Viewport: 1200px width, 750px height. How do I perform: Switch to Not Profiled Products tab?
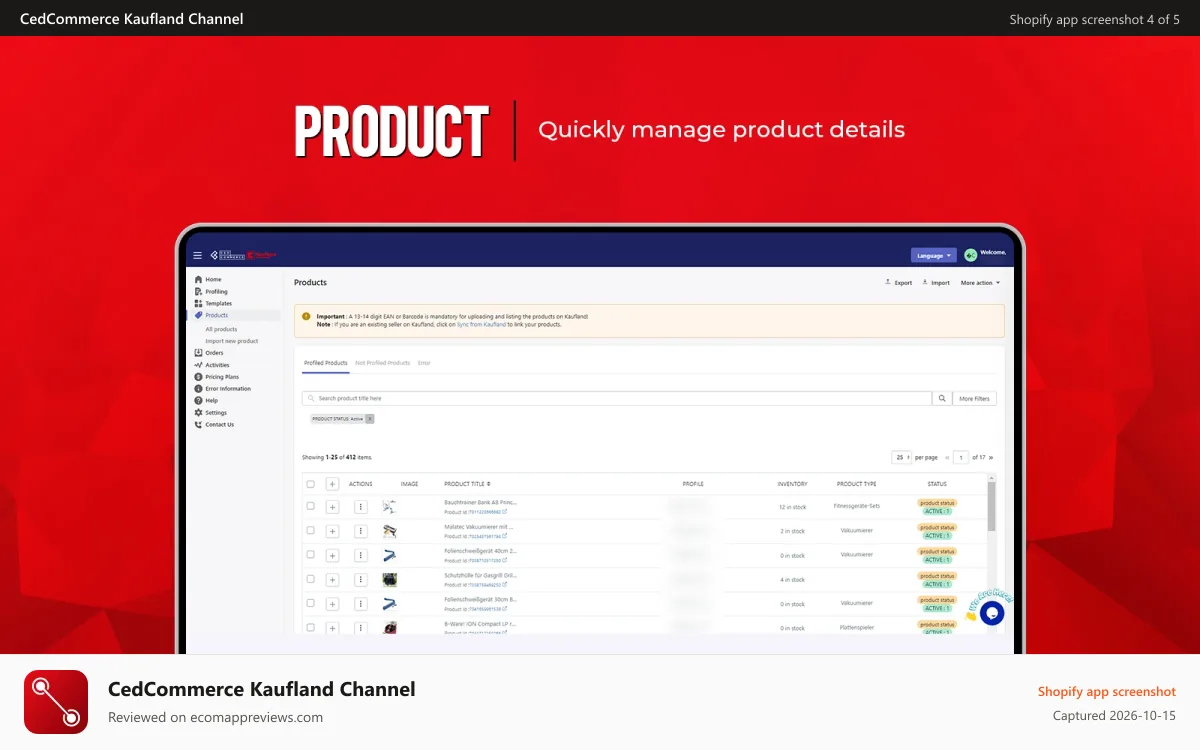pyautogui.click(x=383, y=363)
